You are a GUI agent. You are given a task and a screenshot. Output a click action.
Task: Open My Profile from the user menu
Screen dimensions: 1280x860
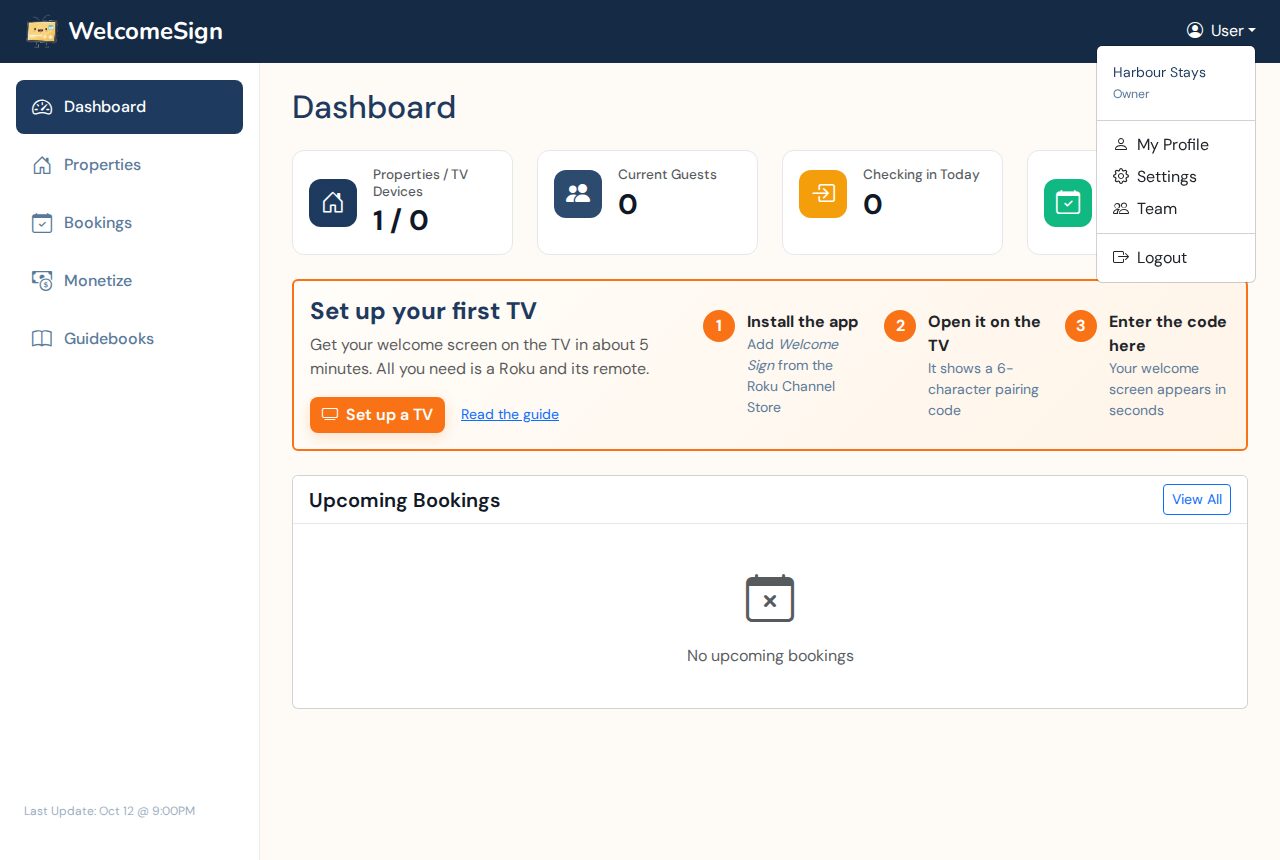point(1176,145)
